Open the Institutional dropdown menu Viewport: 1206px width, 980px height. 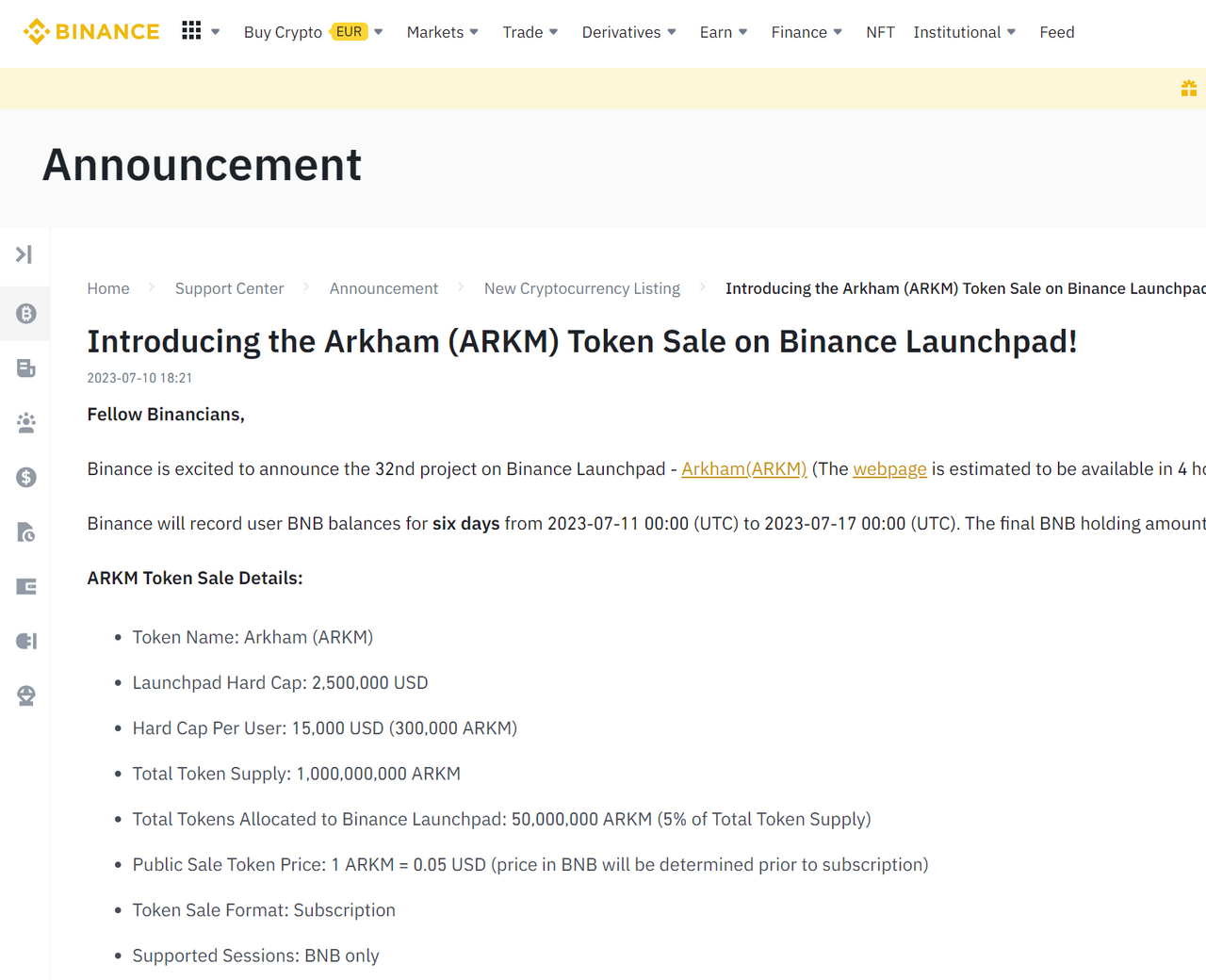pyautogui.click(x=965, y=32)
